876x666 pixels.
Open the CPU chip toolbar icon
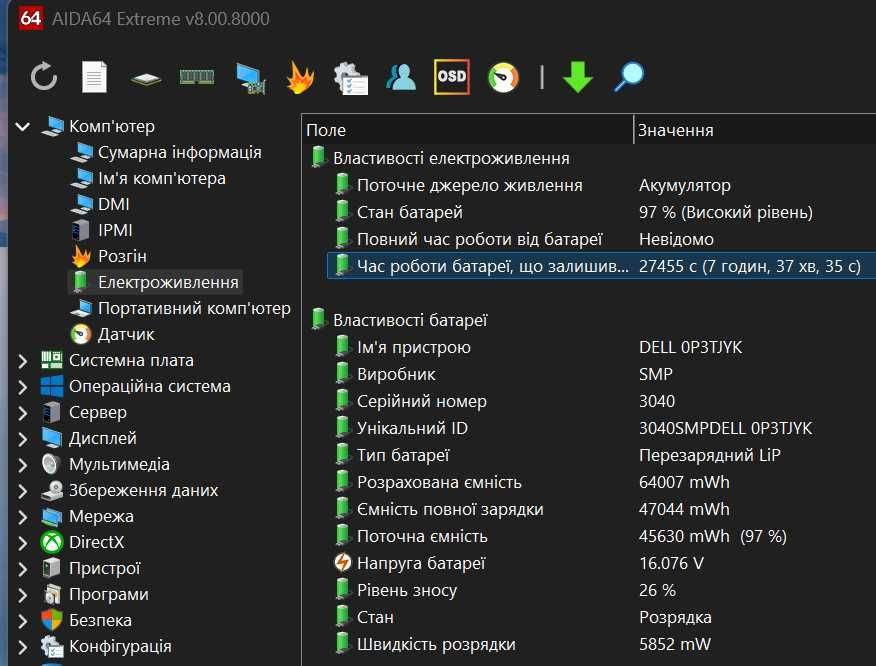tap(146, 79)
